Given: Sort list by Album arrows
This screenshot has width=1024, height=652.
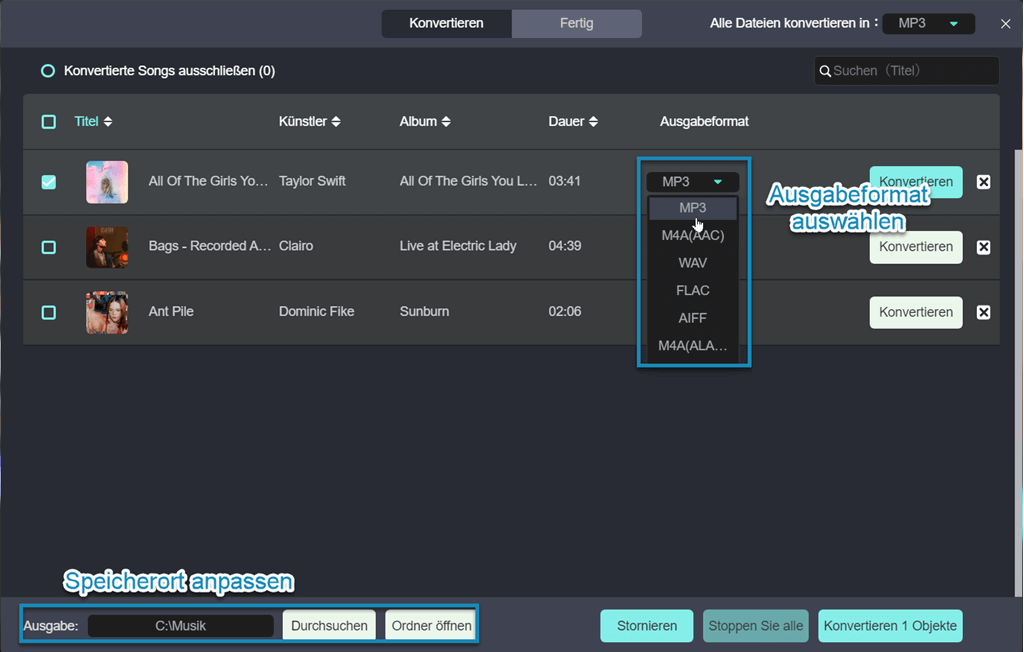Looking at the screenshot, I should click(446, 122).
